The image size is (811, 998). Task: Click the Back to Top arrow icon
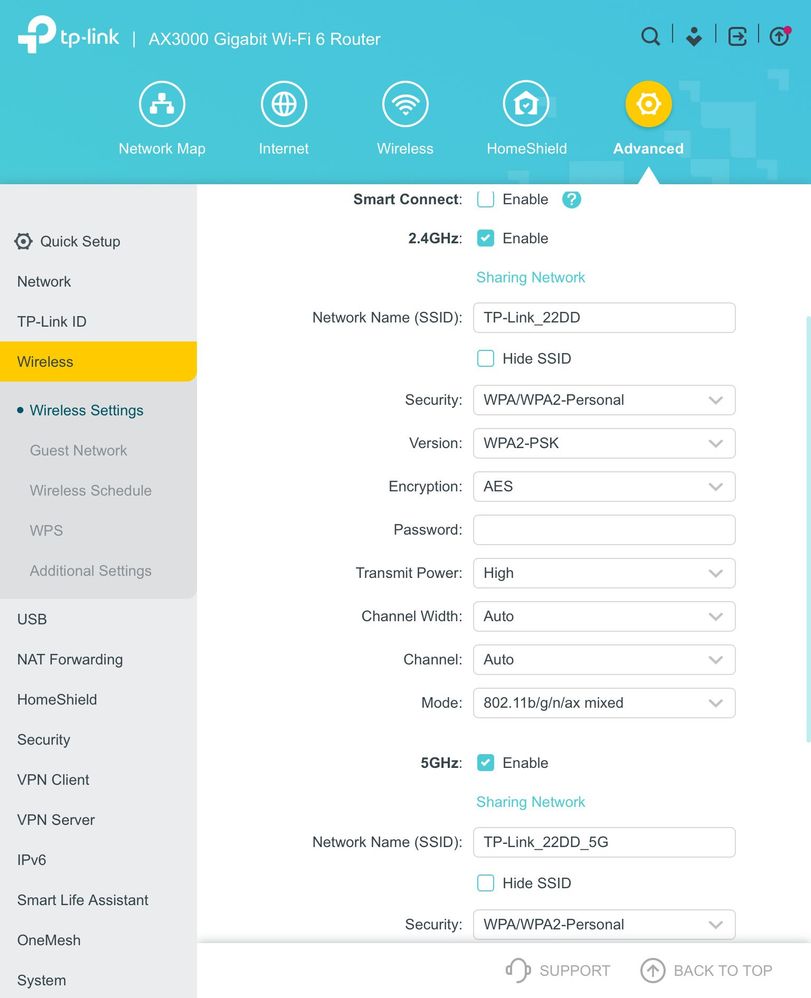652,970
